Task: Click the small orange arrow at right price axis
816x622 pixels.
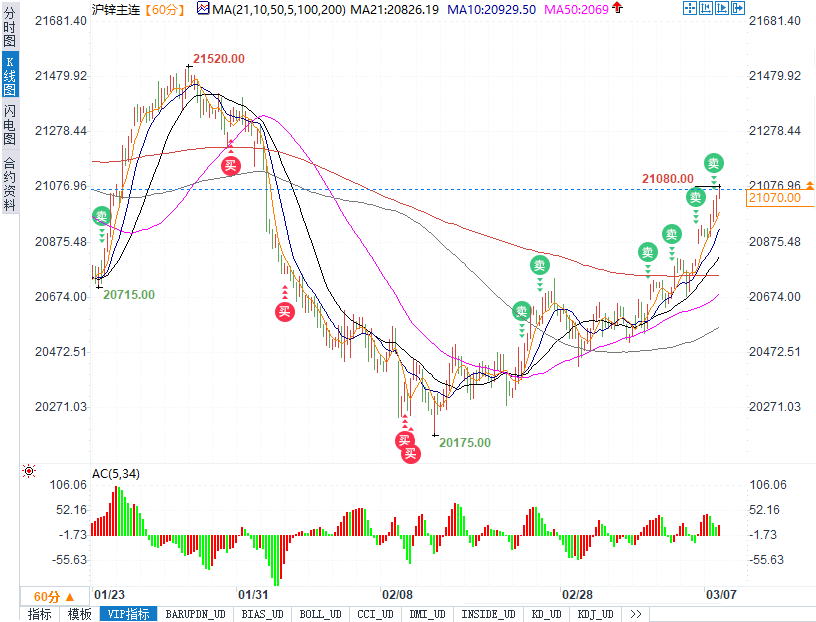Action: 810,185
